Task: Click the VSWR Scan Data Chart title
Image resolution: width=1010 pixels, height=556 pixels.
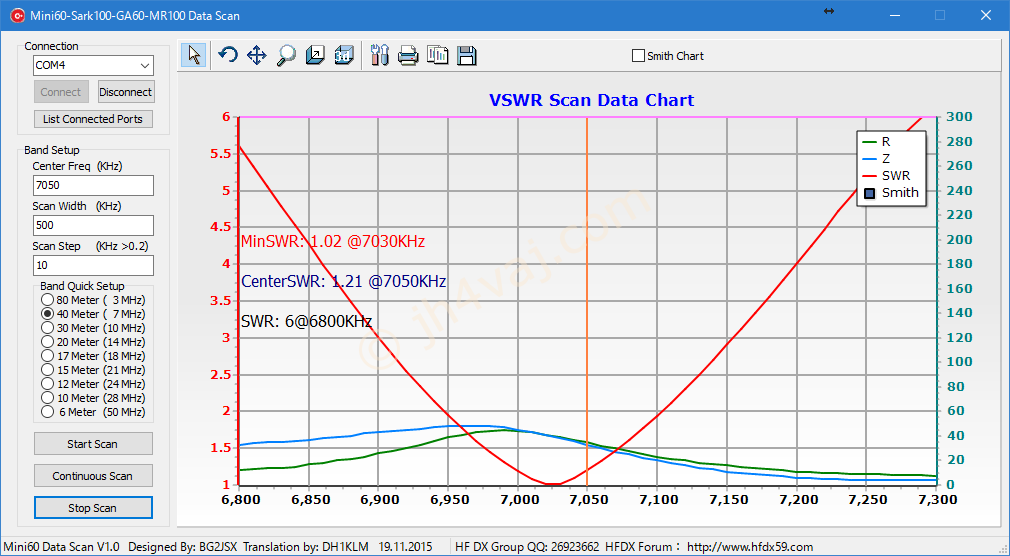Action: pos(591,100)
